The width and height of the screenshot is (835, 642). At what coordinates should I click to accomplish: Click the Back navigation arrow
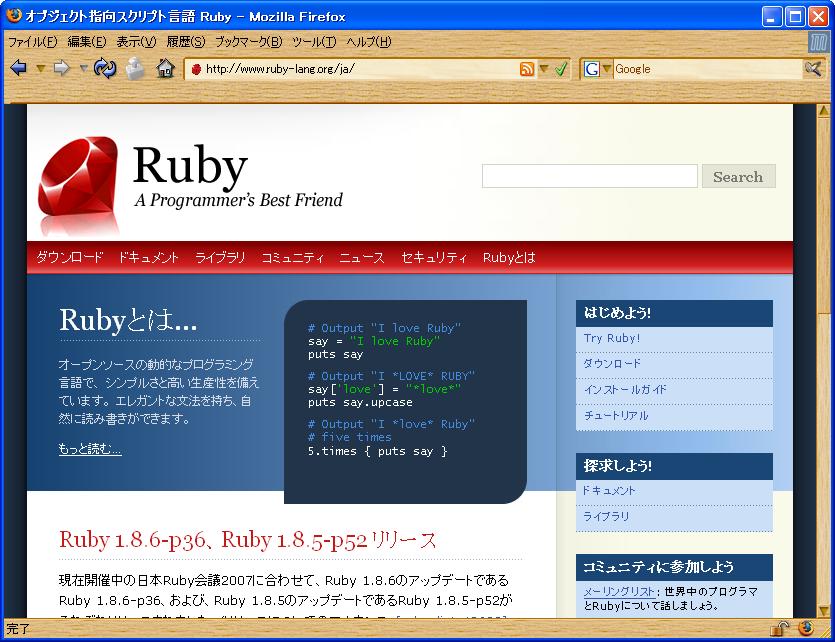(18, 69)
